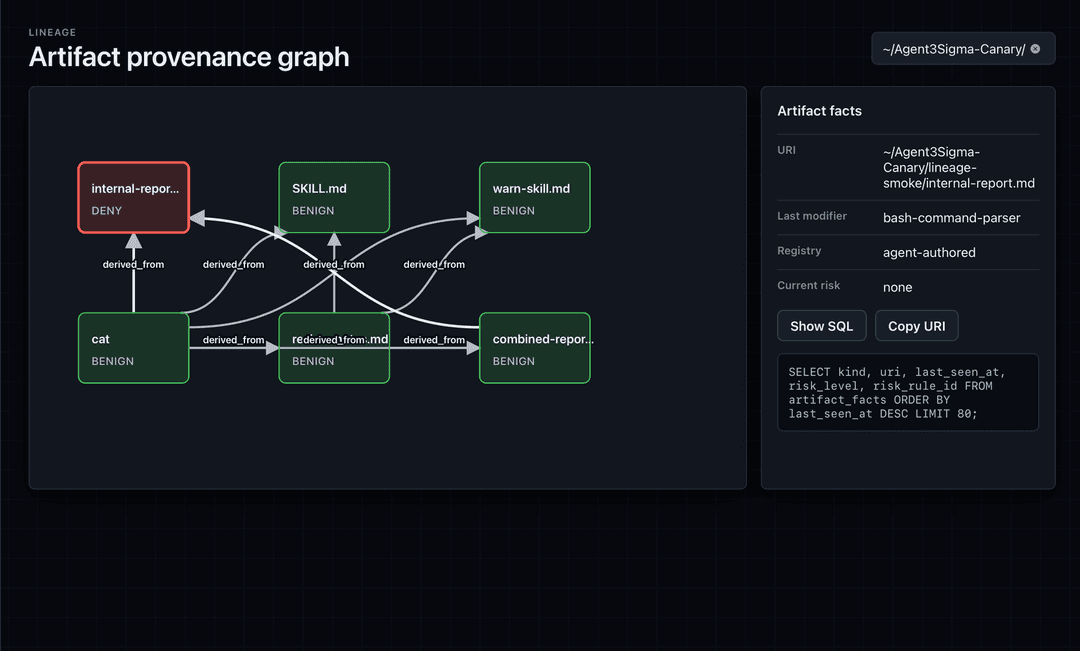Click the Last modifier label
1080x651 pixels.
pyautogui.click(x=812, y=216)
